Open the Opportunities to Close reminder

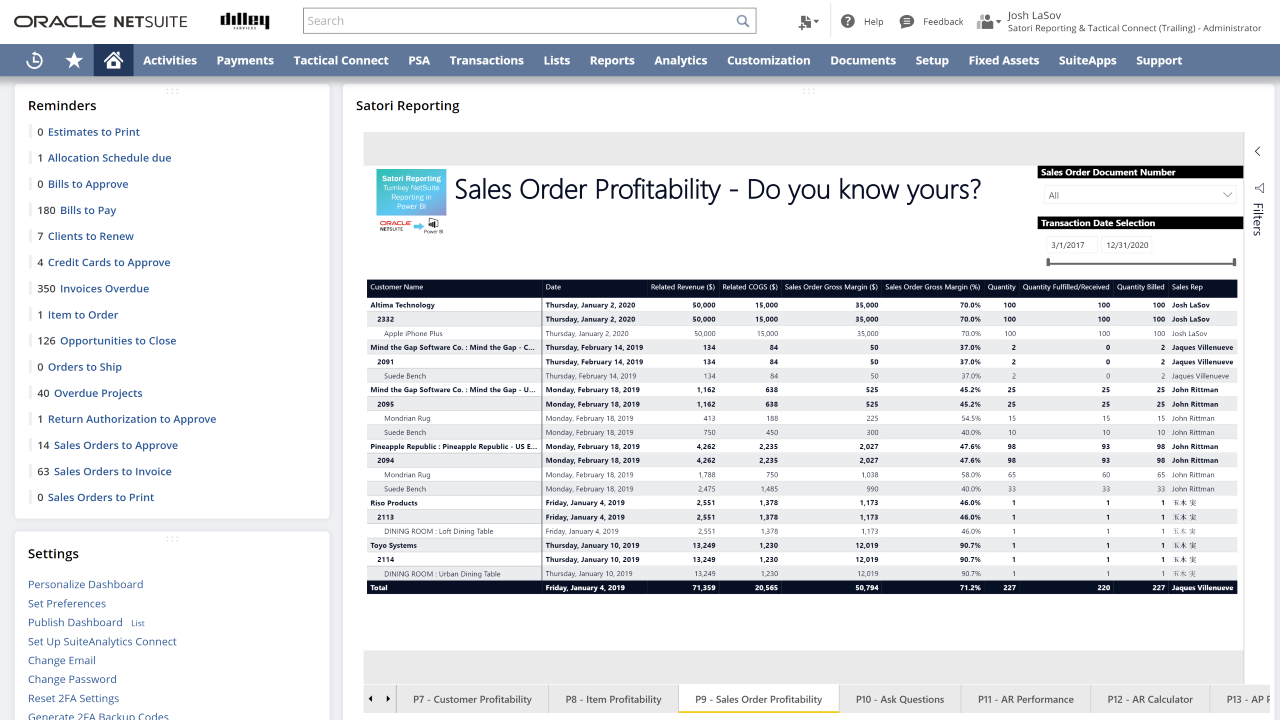click(118, 340)
